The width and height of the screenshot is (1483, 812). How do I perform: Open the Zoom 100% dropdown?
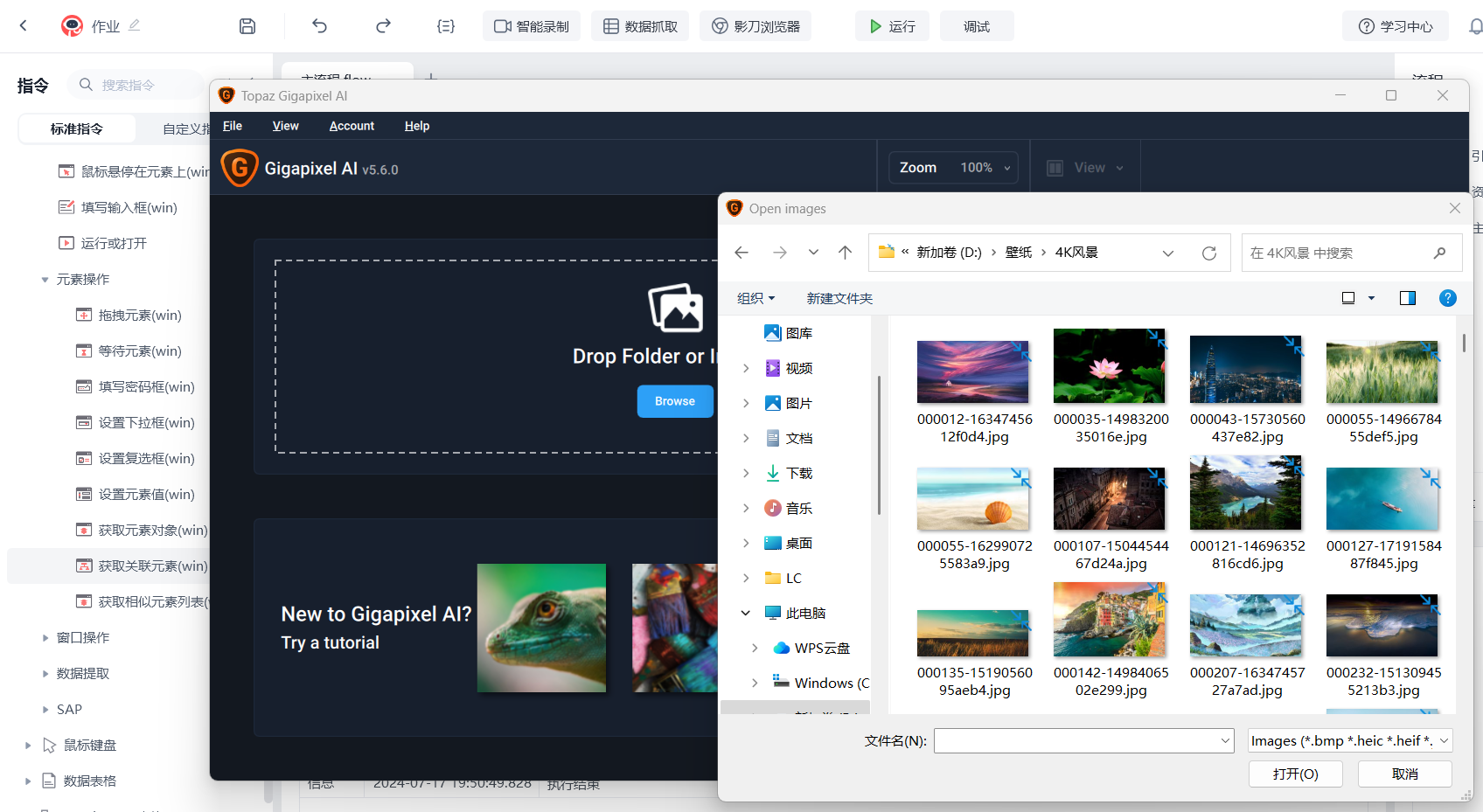[954, 168]
